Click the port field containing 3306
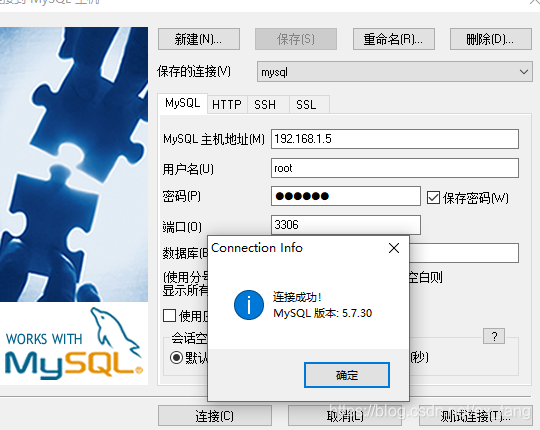540x430 pixels. pyautogui.click(x=346, y=225)
